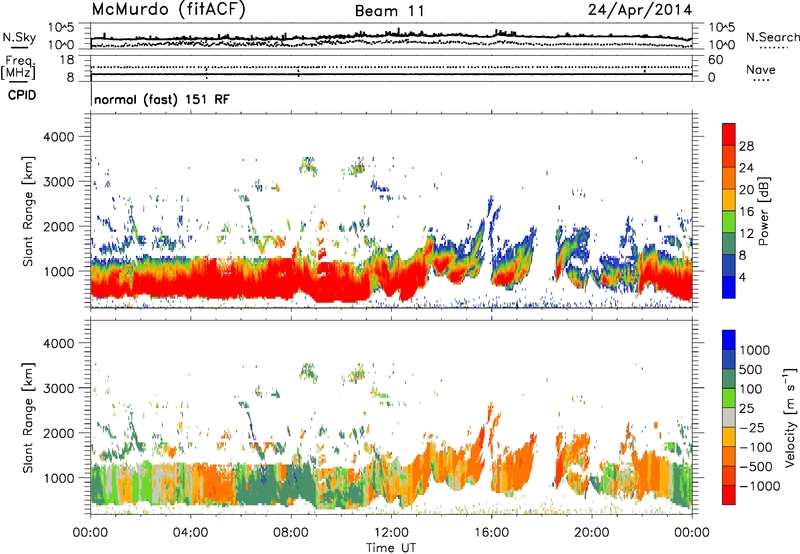This screenshot has height=554, width=800.
Task: Select the '12:00' time tick label
Action: (391, 533)
